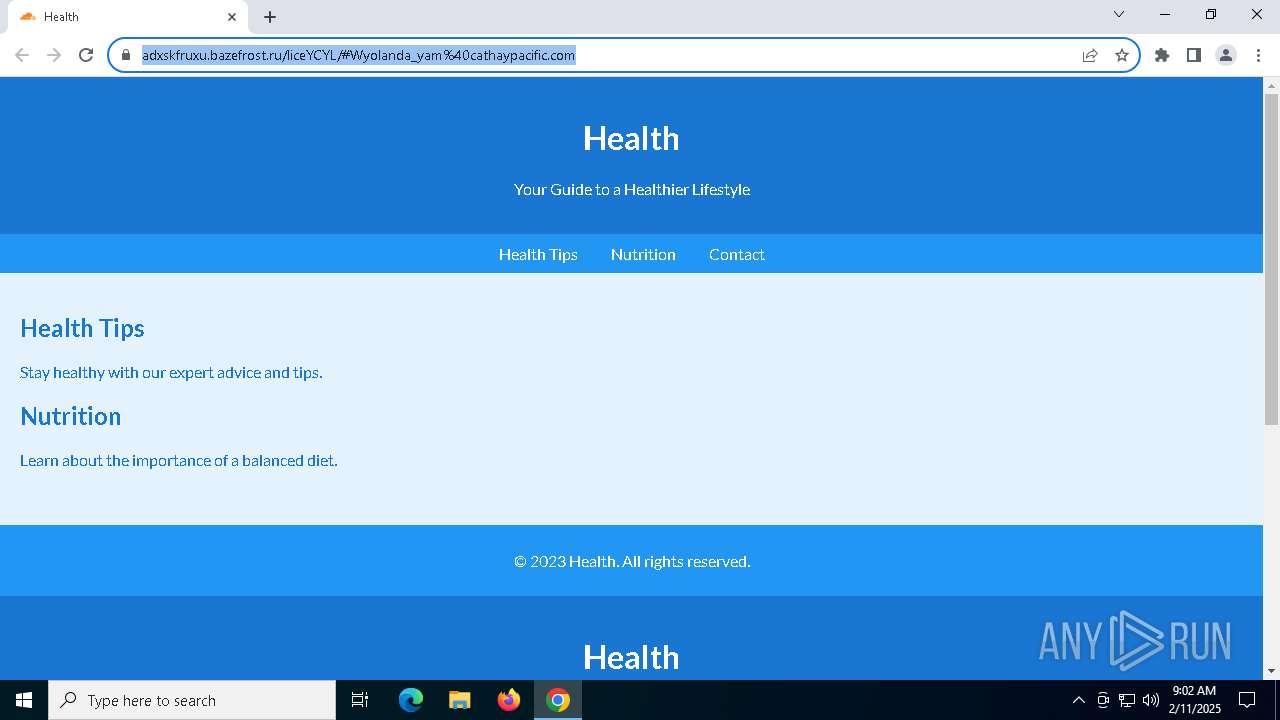Click the lock icon in address bar
The width and height of the screenshot is (1280, 720).
pyautogui.click(x=126, y=55)
